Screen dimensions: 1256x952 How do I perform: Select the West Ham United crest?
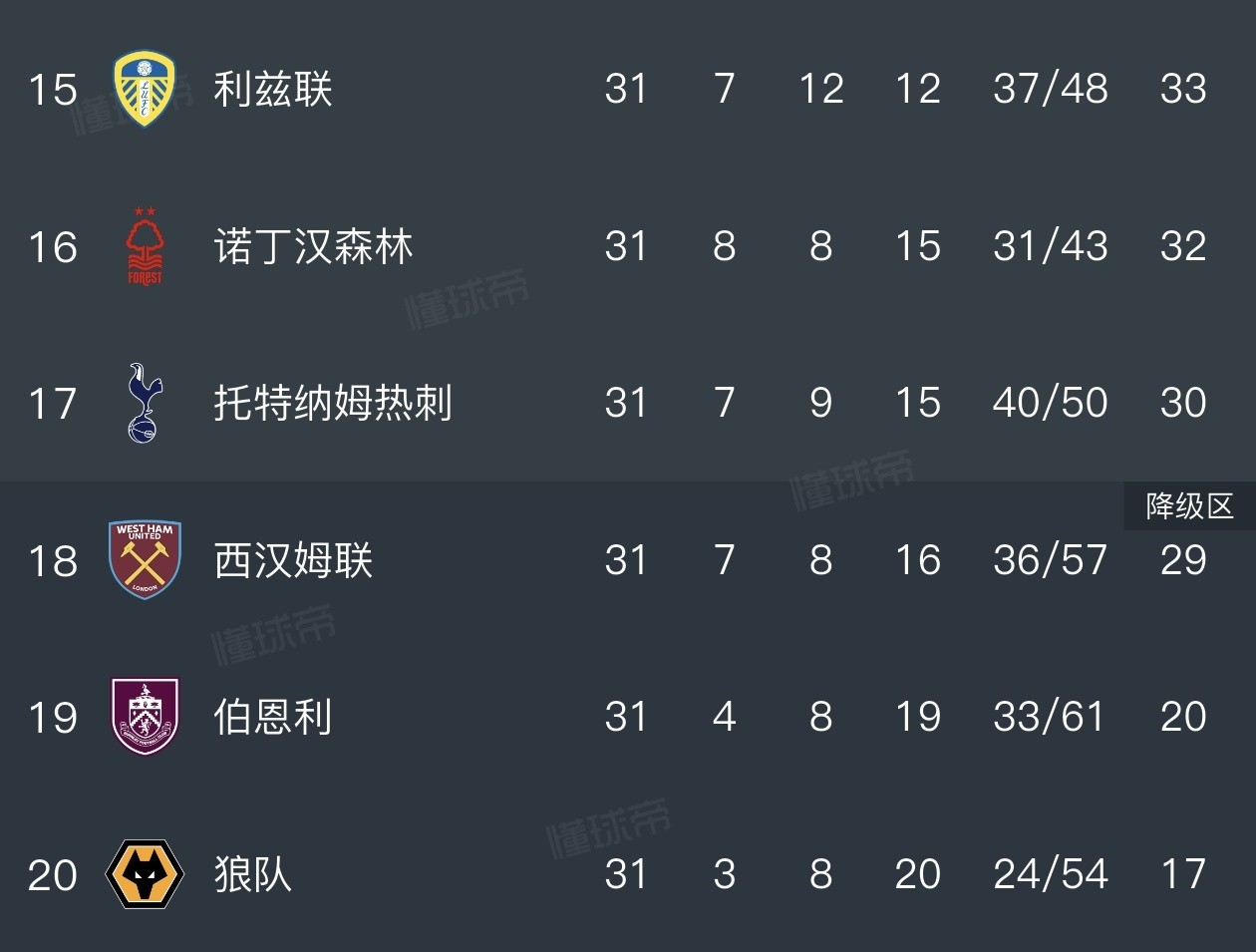(x=145, y=559)
